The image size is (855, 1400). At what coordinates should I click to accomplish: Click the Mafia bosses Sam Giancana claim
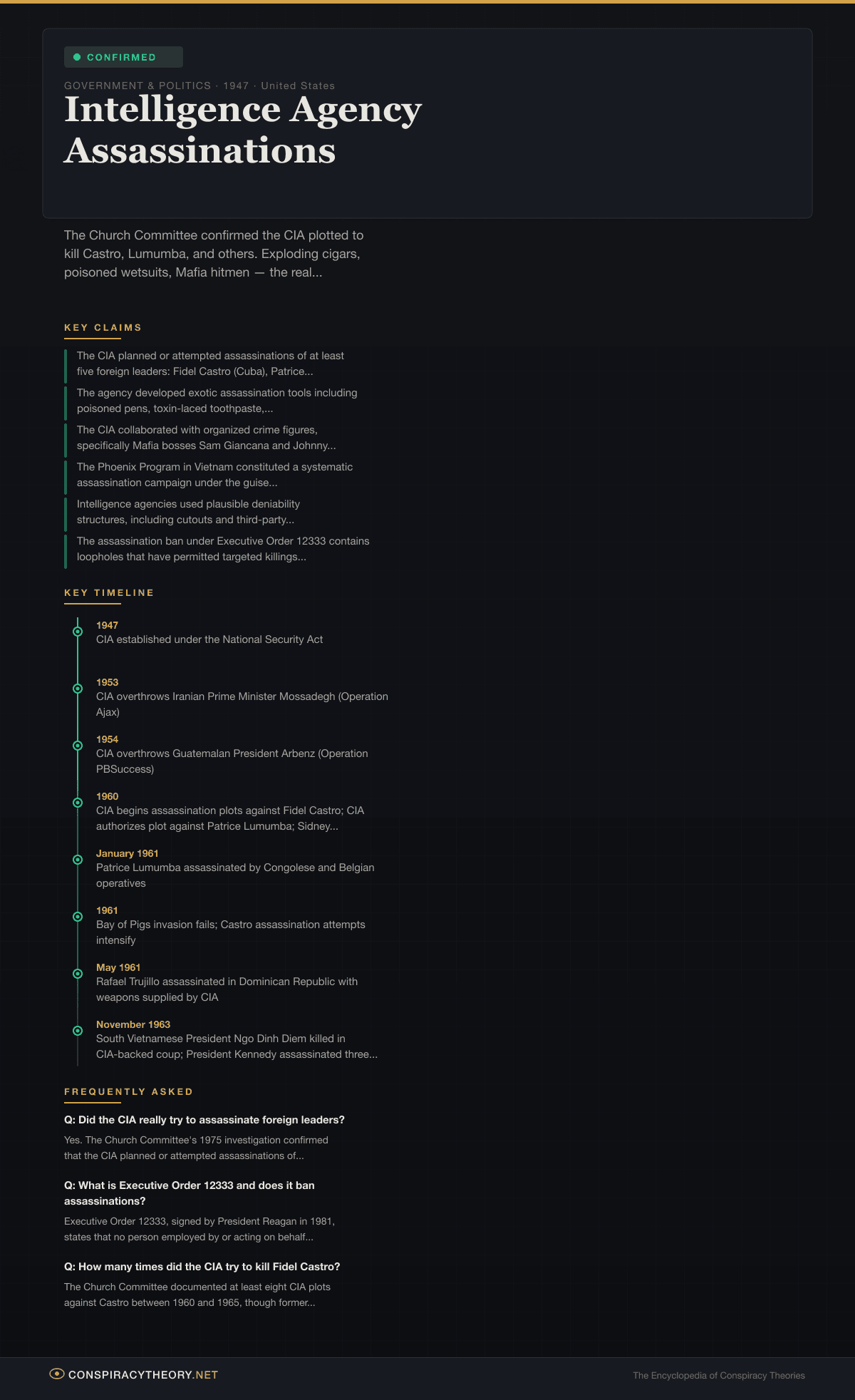pos(206,438)
